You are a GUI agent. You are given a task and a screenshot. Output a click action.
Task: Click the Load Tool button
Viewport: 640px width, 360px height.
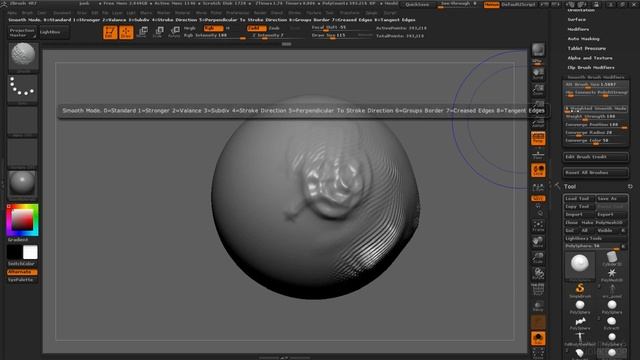coord(579,198)
